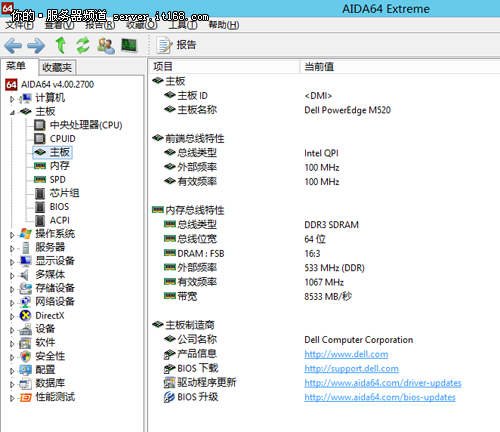
Task: Expand the 显示设备 tree node
Action: click(x=12, y=262)
